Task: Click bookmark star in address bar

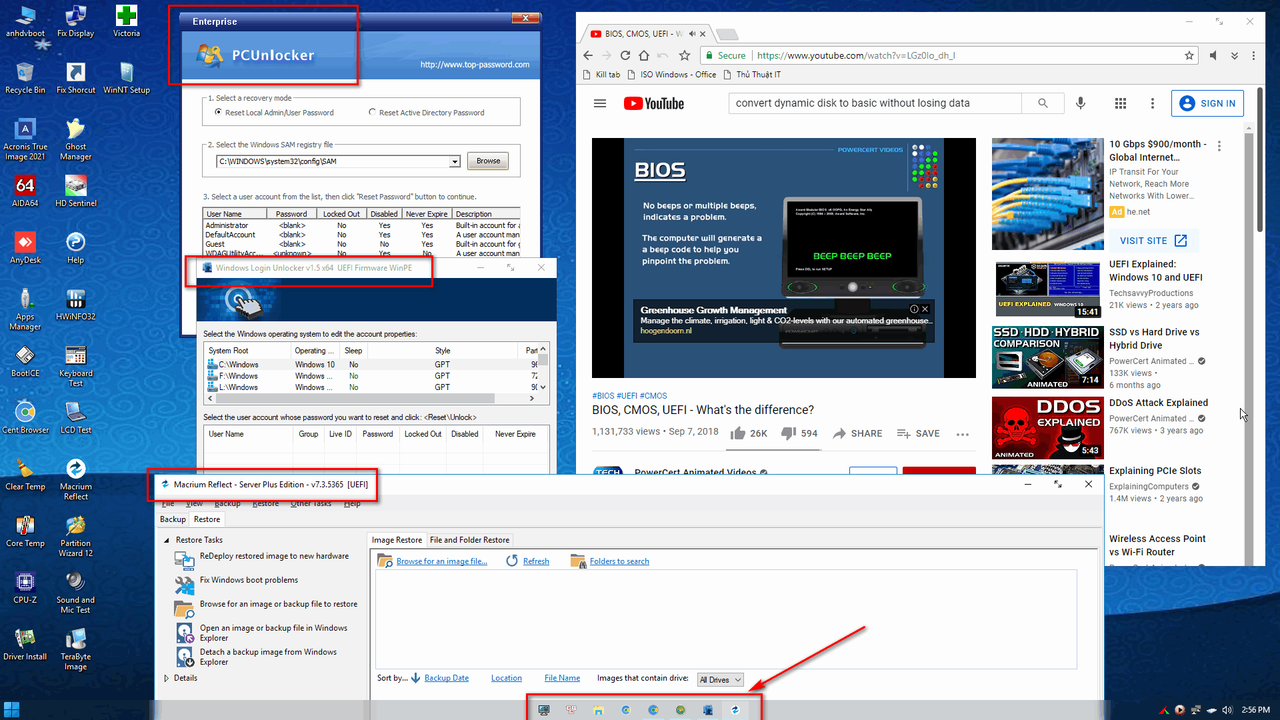Action: click(x=1190, y=56)
